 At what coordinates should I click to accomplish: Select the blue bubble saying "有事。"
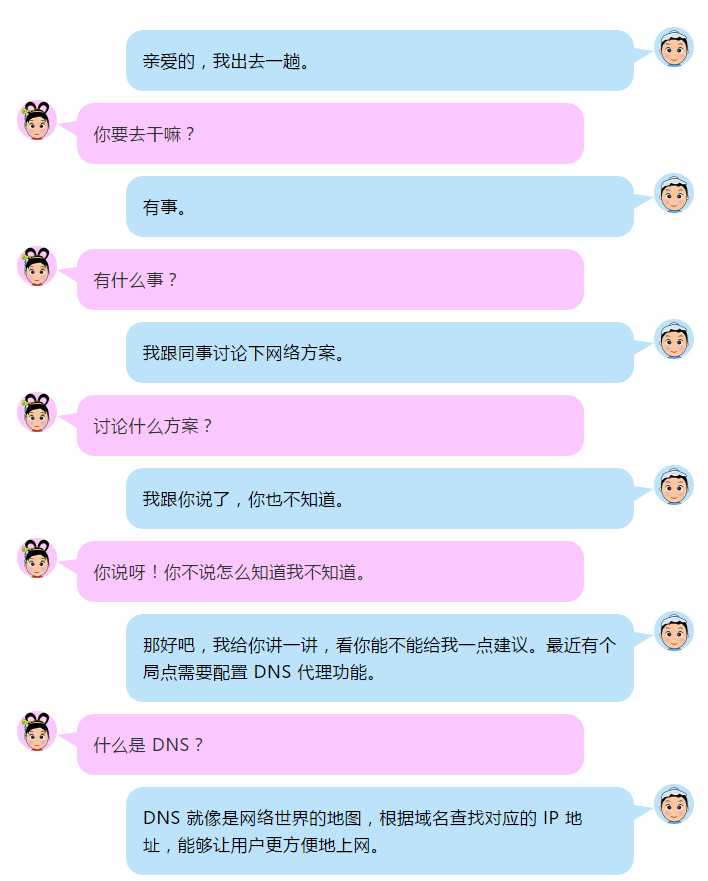pyautogui.click(x=380, y=207)
